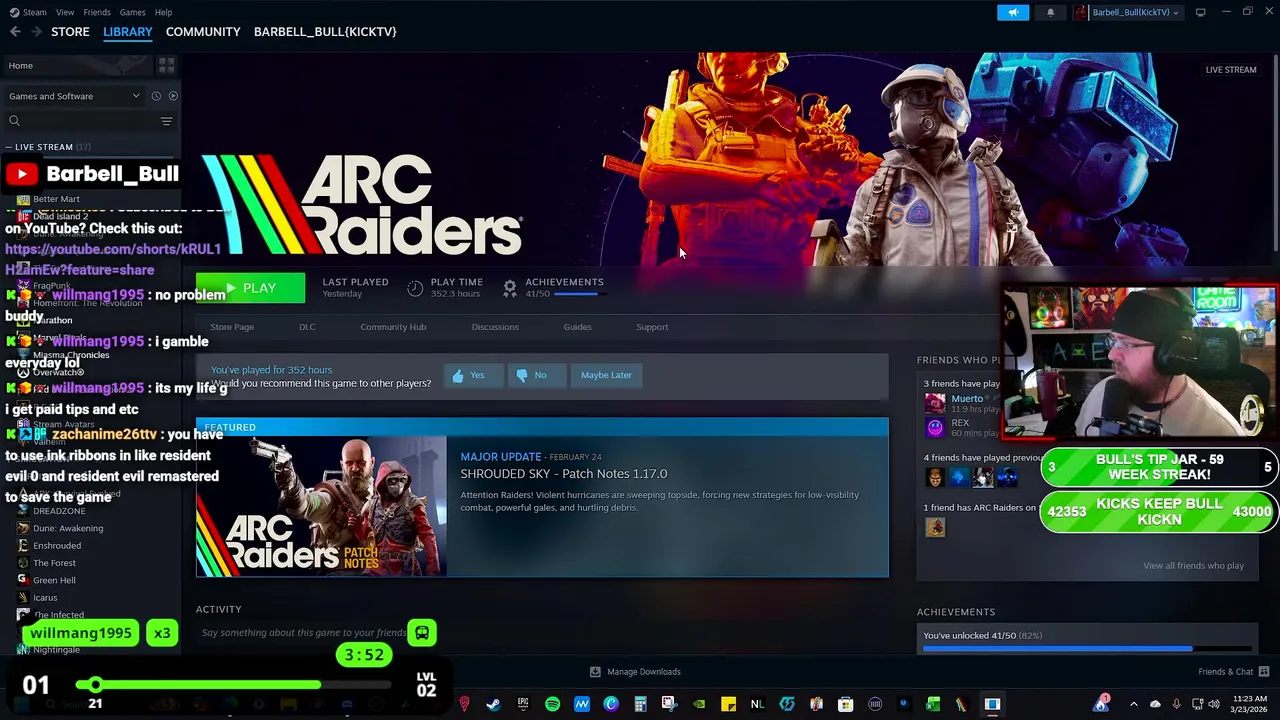The height and width of the screenshot is (720, 1280).
Task: Open the Steam announcements megaphone button
Action: tap(1012, 12)
